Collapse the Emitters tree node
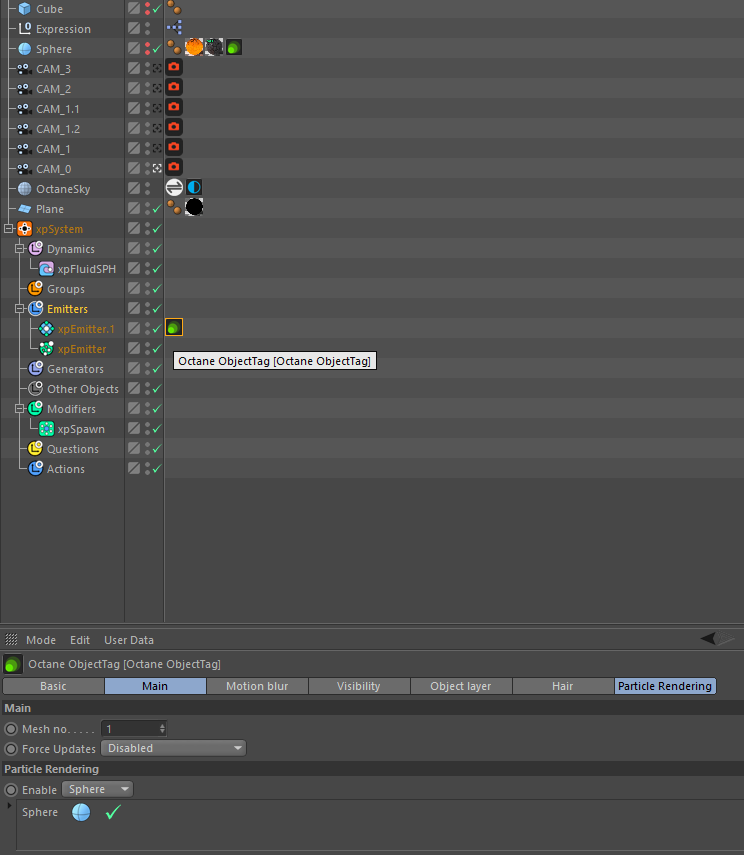Screen dimensions: 744x855 pyautogui.click(x=20, y=309)
